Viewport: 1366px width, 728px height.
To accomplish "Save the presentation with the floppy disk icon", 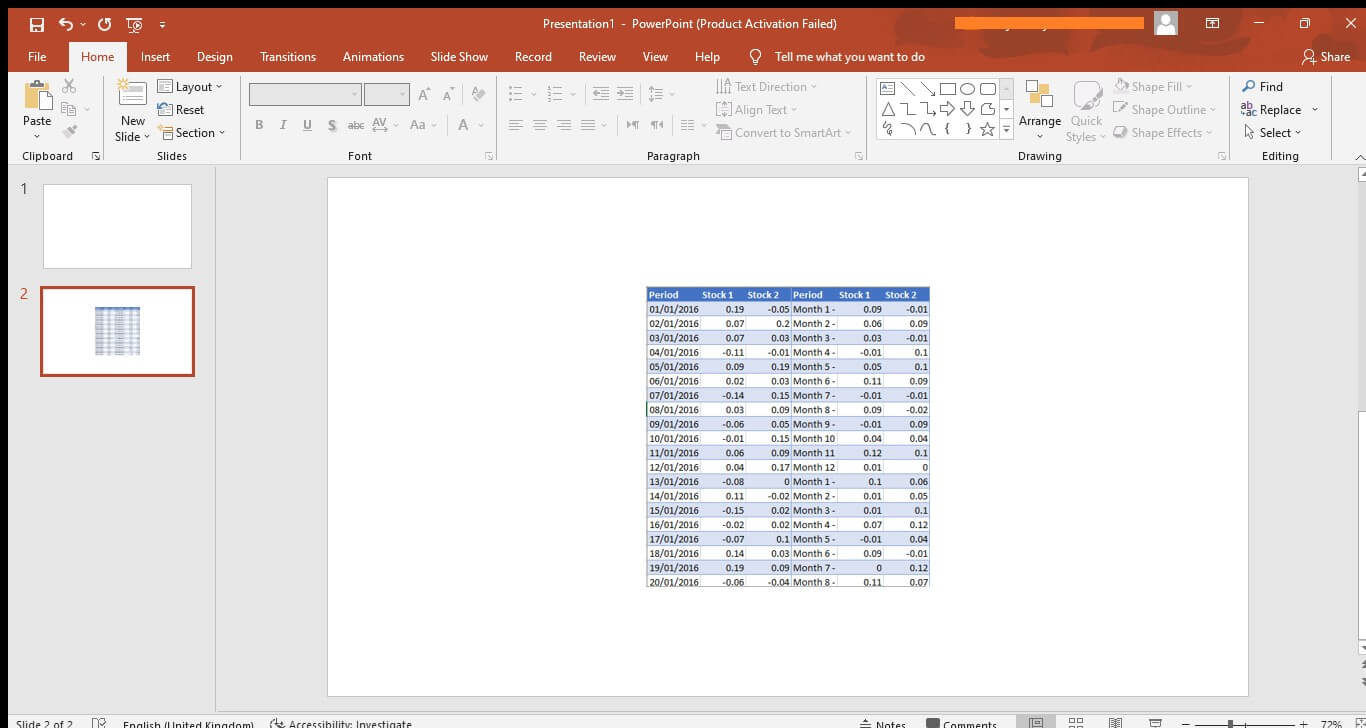I will (37, 24).
